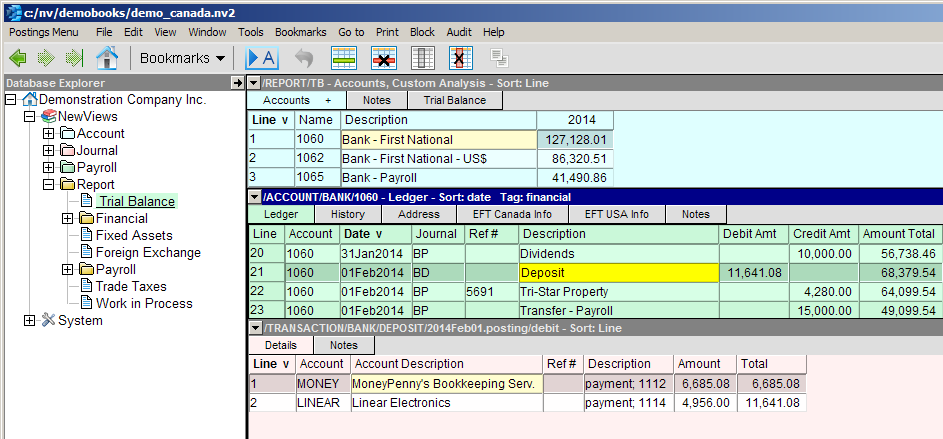Select the Trial Balance tab
Image resolution: width=943 pixels, height=439 pixels.
click(454, 100)
